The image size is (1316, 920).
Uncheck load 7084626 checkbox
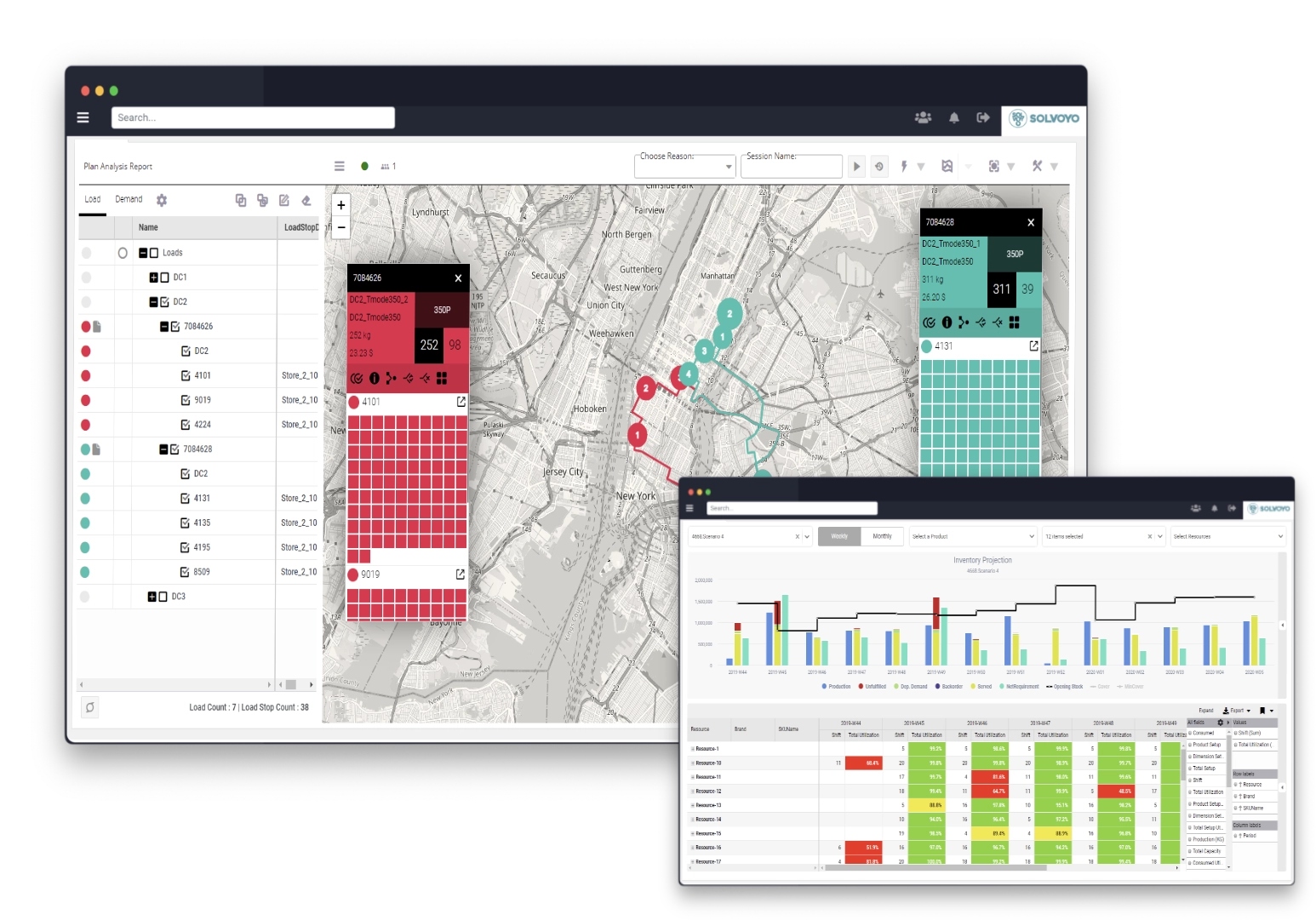(175, 327)
